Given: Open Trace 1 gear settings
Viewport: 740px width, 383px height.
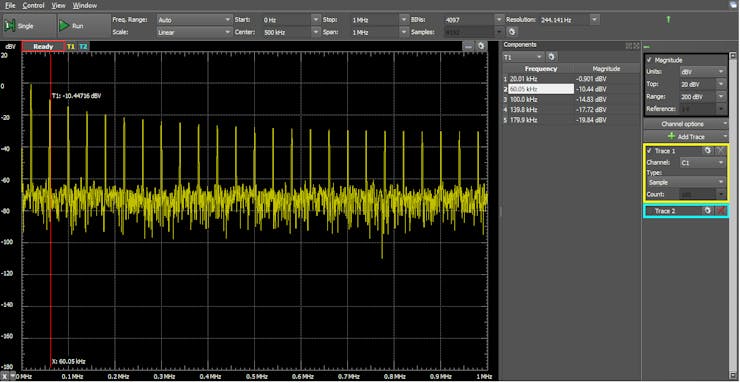Looking at the screenshot, I should pyautogui.click(x=707, y=150).
